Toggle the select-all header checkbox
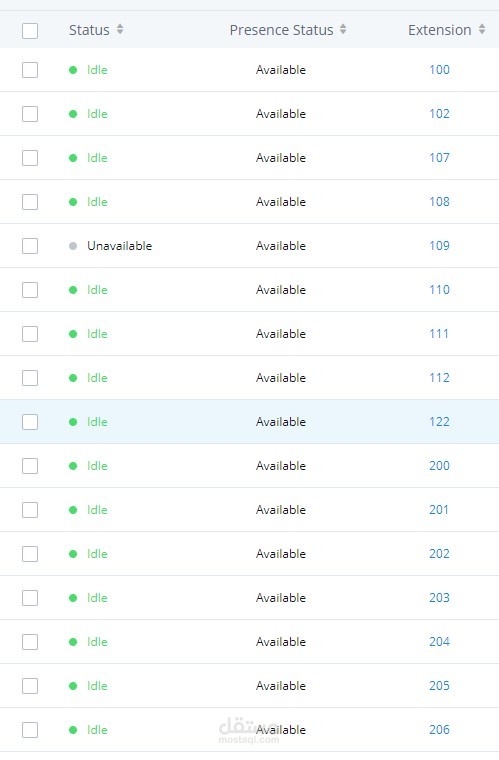This screenshot has height=760, width=499. coord(30,31)
